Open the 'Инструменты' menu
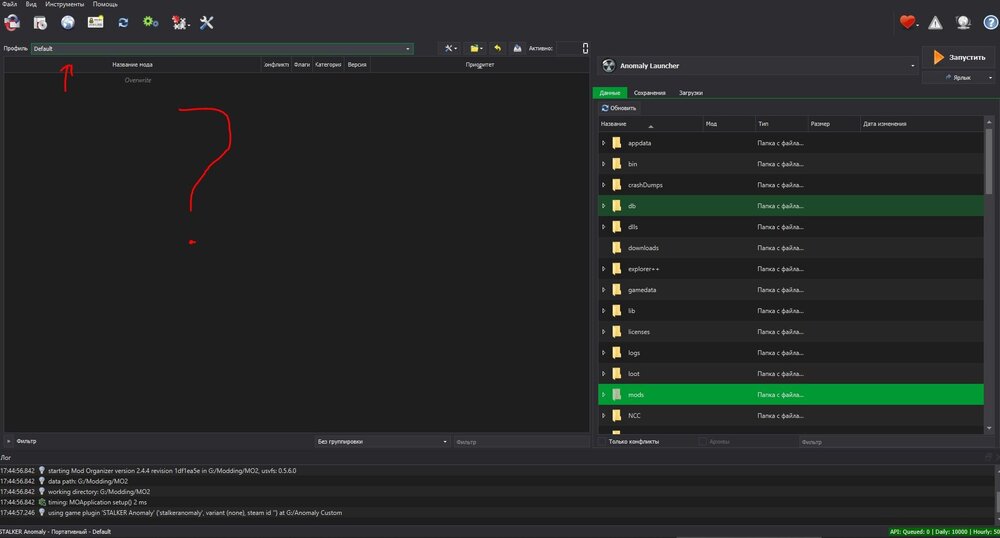Screen dimensions: 1000x538 point(65,4)
